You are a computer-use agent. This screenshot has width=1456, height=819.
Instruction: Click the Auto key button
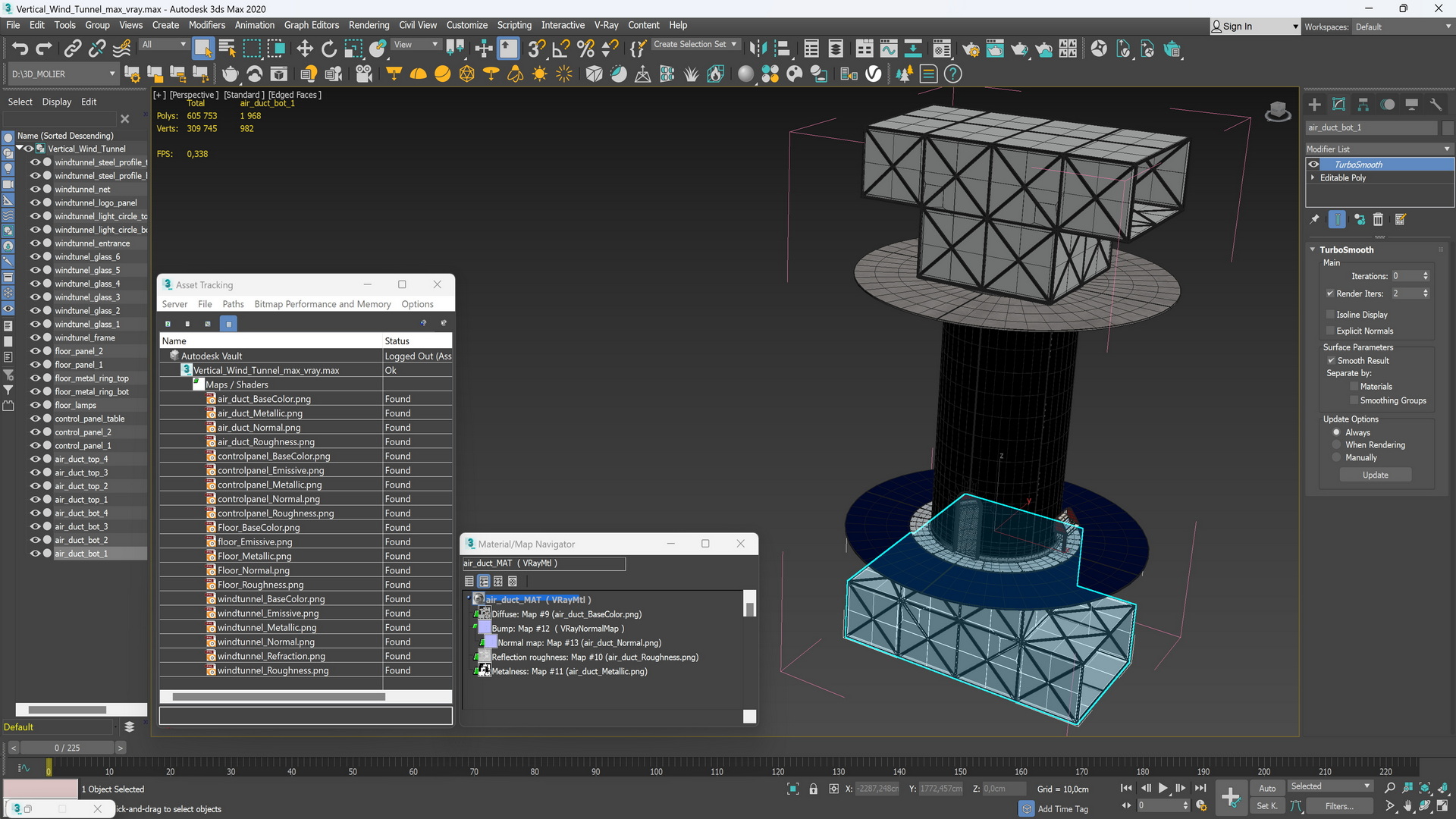coord(1267,789)
